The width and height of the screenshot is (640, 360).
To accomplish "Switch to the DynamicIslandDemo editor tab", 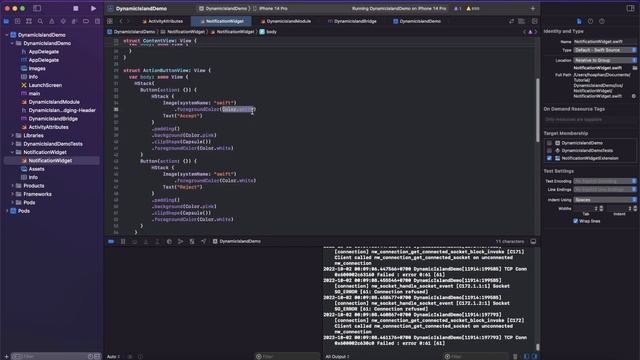I will (417, 21).
